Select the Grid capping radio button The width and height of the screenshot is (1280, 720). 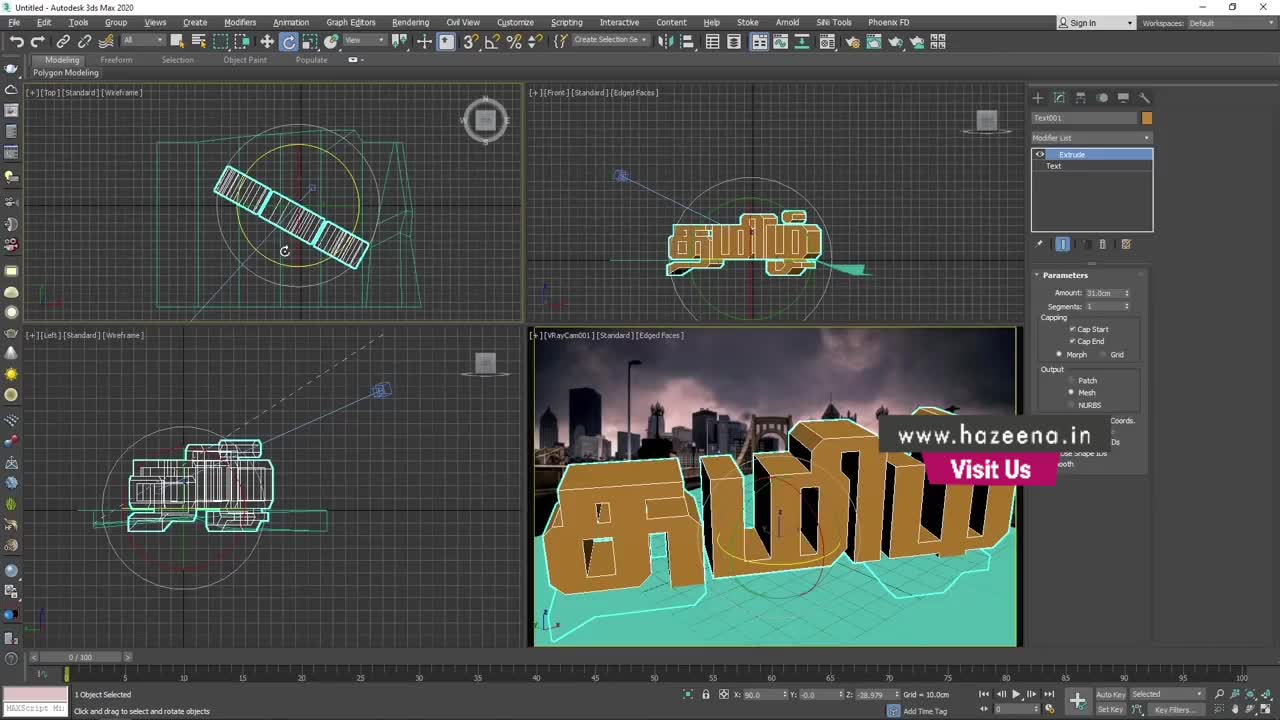[x=1105, y=355]
